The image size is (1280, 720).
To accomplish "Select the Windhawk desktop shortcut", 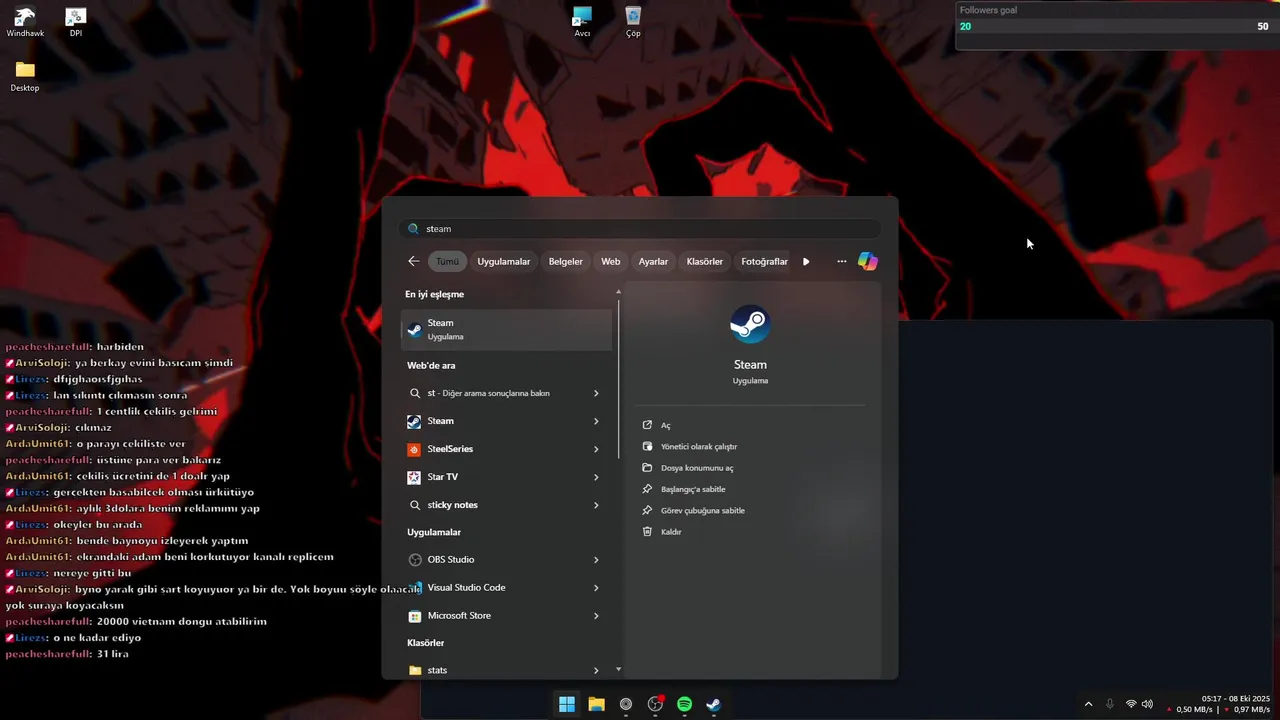I will pyautogui.click(x=25, y=22).
